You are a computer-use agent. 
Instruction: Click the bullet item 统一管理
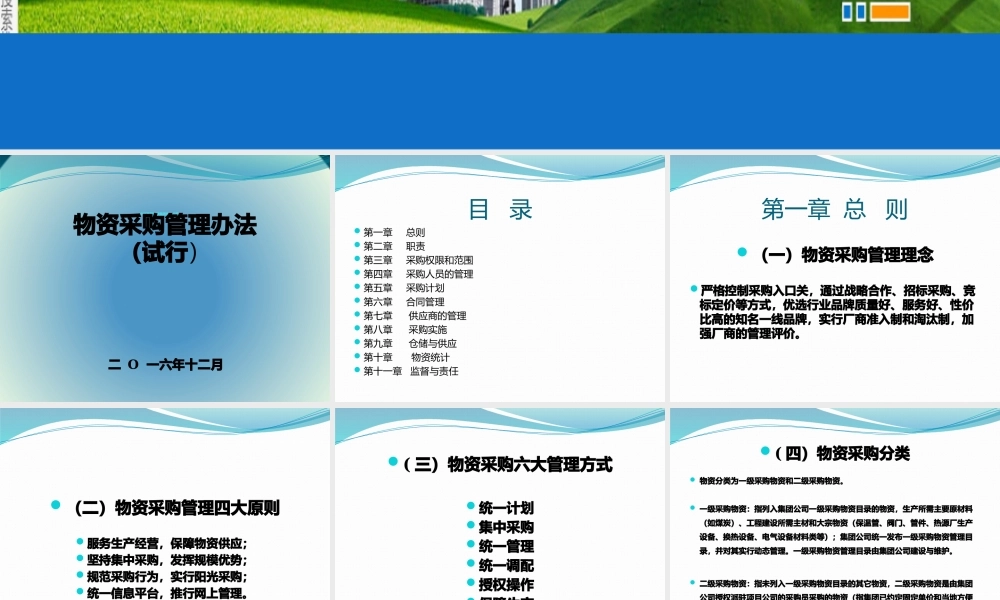[x=506, y=546]
